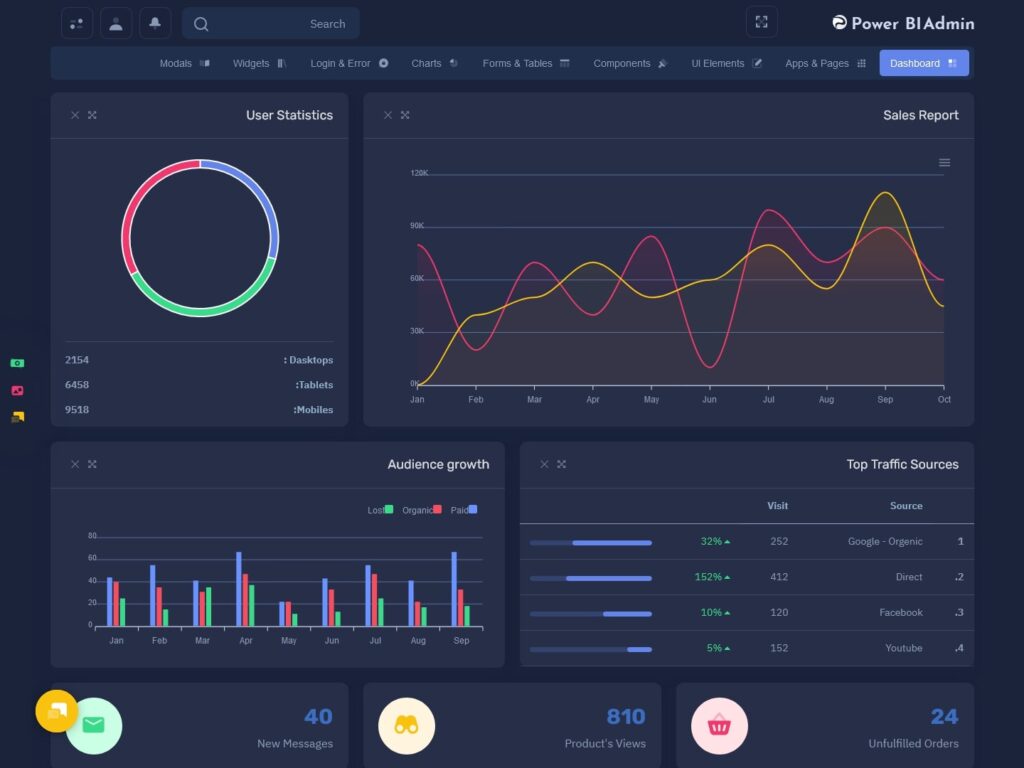Click the settings sliders icon in header
Screen dimensions: 1024x768
click(77, 23)
